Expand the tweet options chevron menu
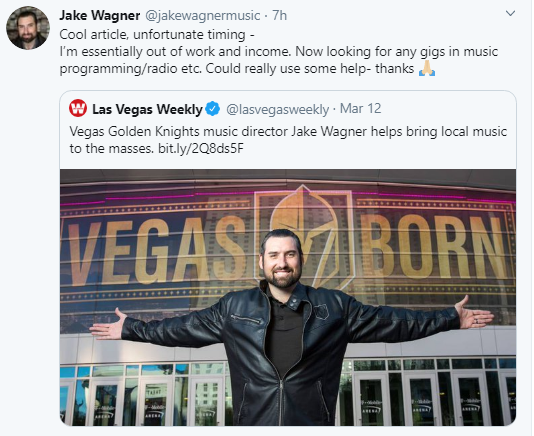The image size is (534, 436). click(x=510, y=14)
